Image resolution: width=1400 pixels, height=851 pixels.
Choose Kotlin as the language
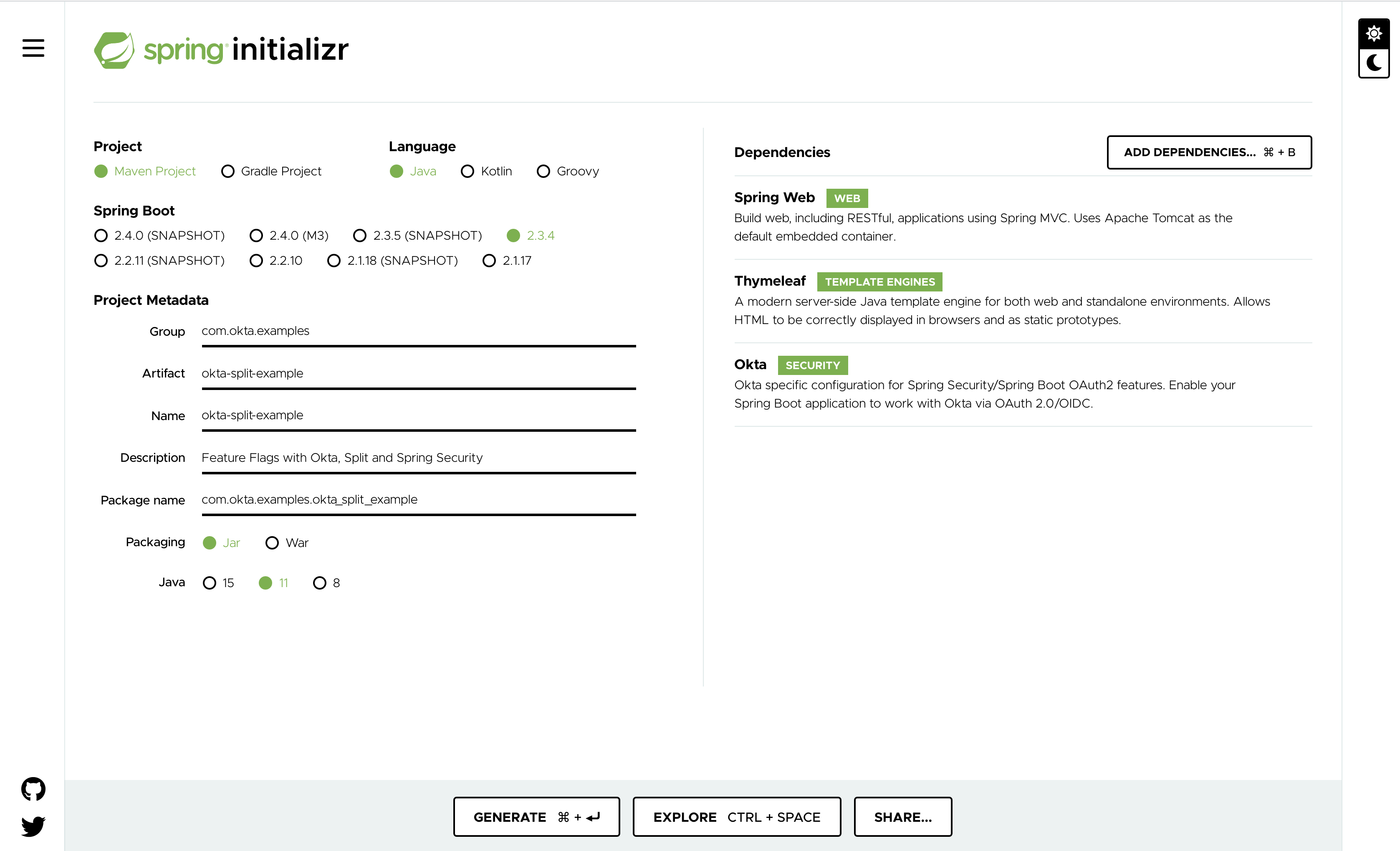pyautogui.click(x=467, y=171)
